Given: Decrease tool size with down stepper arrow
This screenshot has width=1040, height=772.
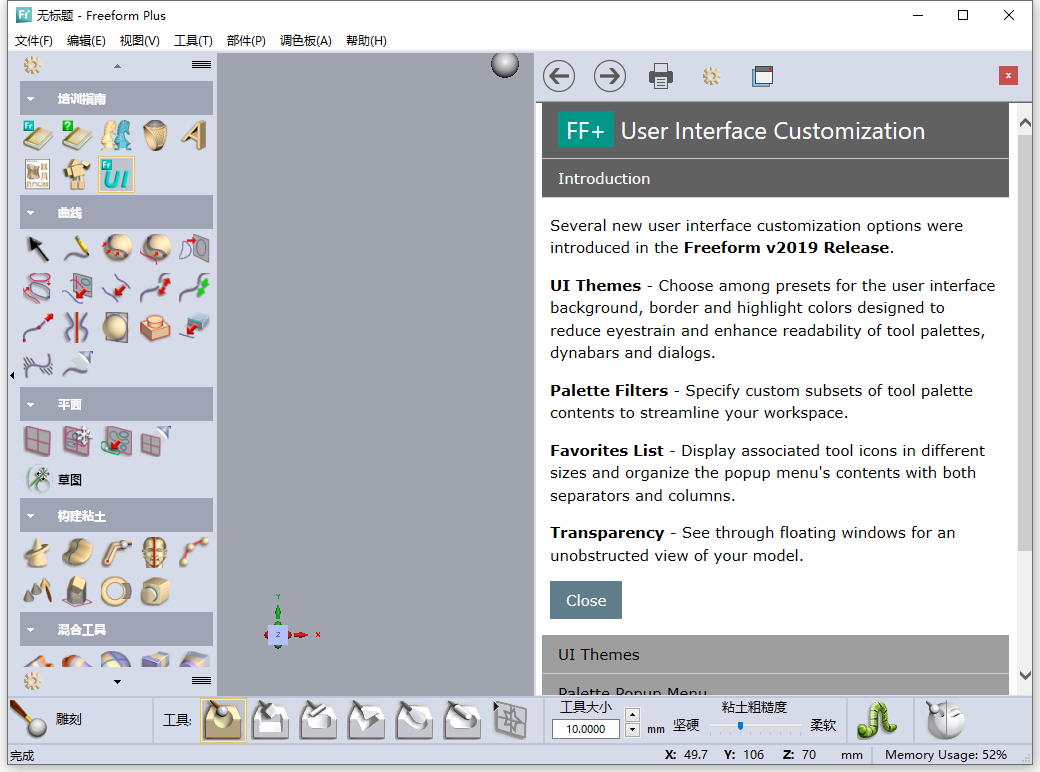Looking at the screenshot, I should 633,730.
